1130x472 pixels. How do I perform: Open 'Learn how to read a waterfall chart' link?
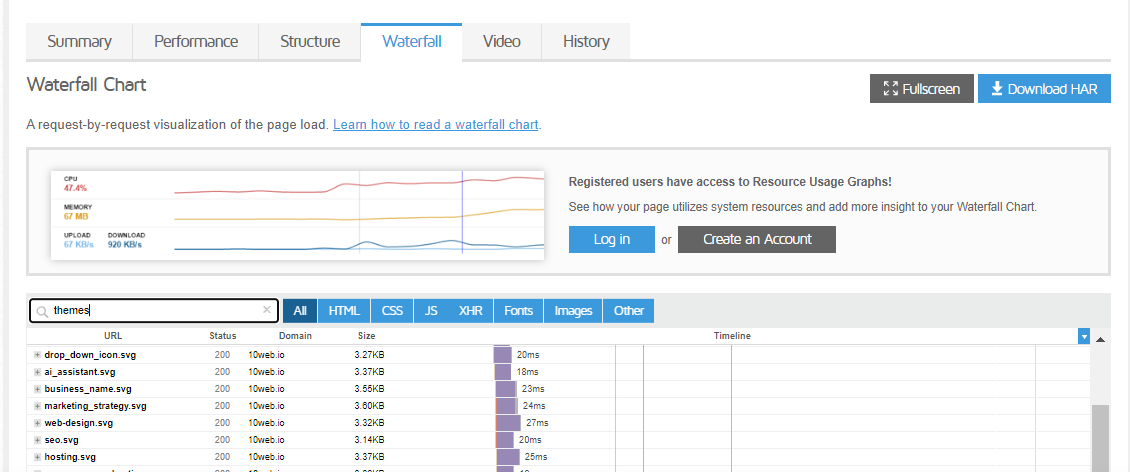coord(435,125)
